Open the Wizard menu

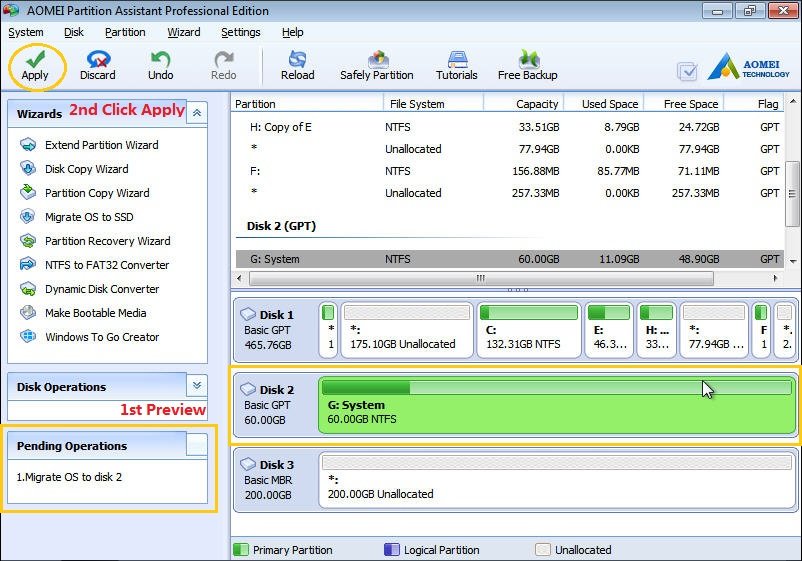click(184, 32)
